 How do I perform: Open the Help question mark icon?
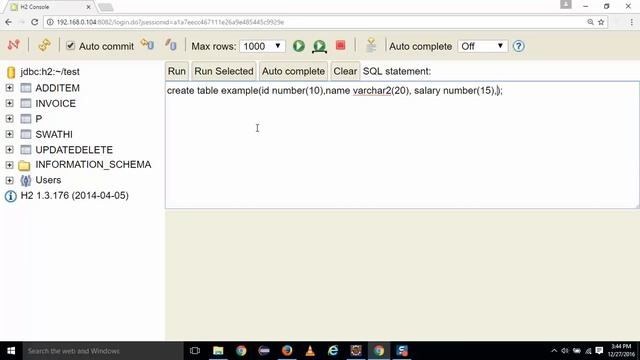pos(518,46)
